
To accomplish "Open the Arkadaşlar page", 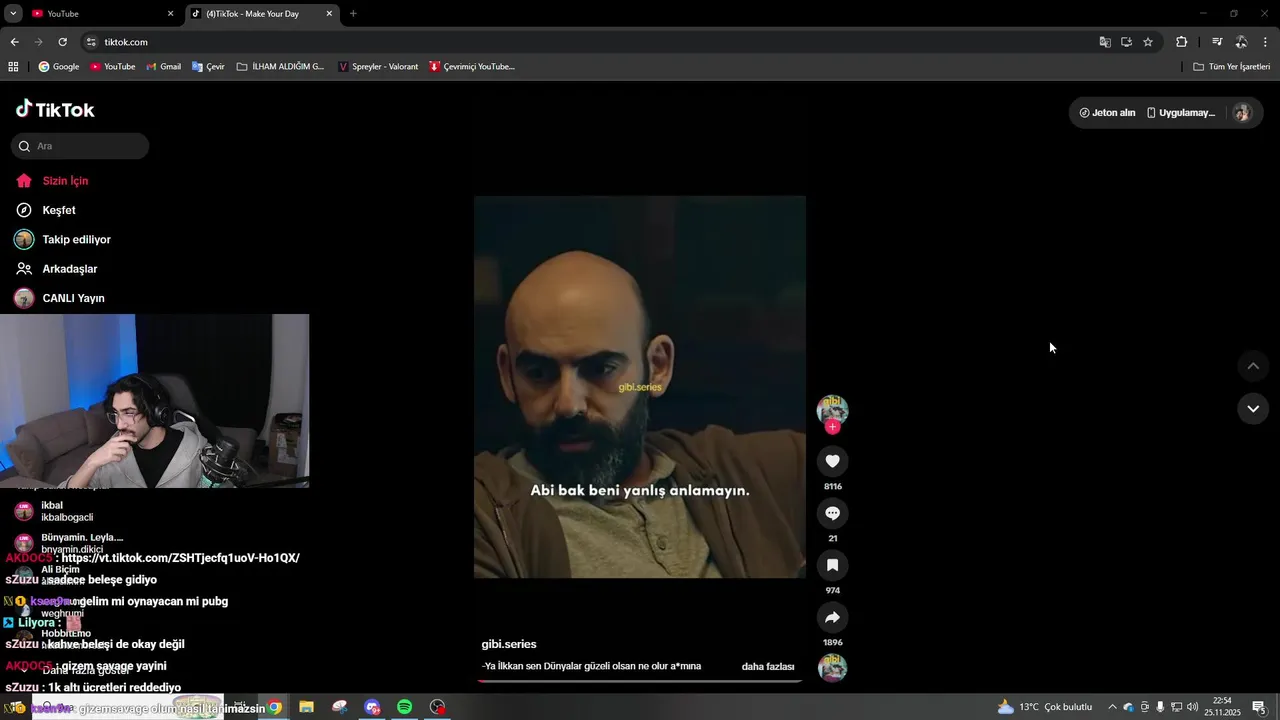I will [x=56, y=269].
